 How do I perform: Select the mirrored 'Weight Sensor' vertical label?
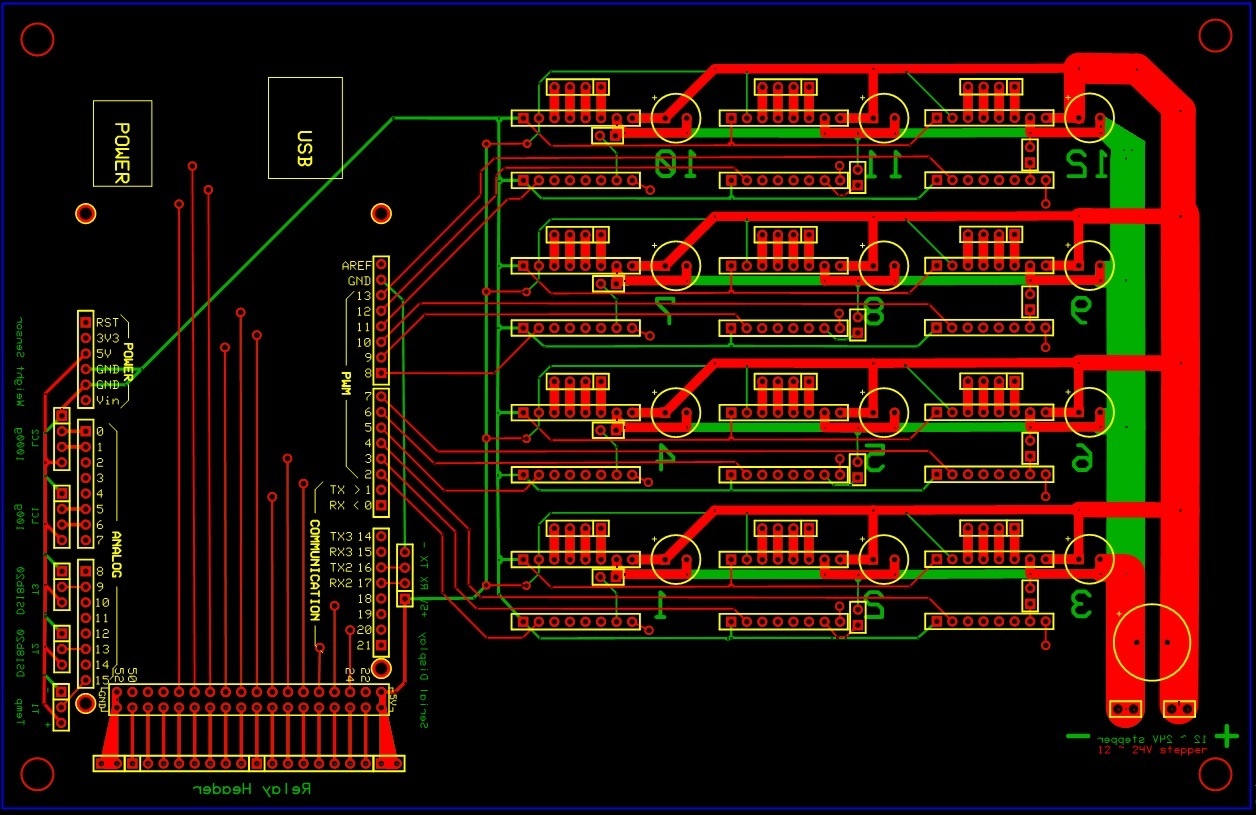coord(18,361)
